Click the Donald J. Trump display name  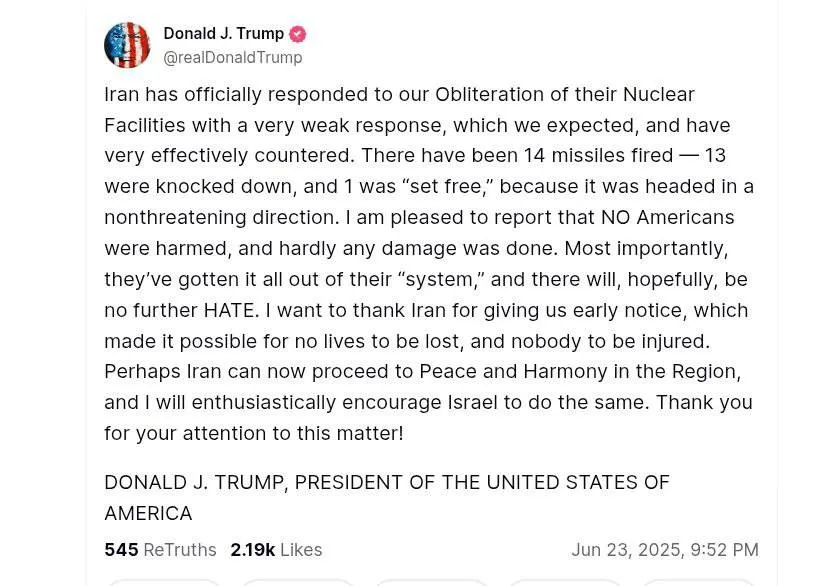click(224, 33)
